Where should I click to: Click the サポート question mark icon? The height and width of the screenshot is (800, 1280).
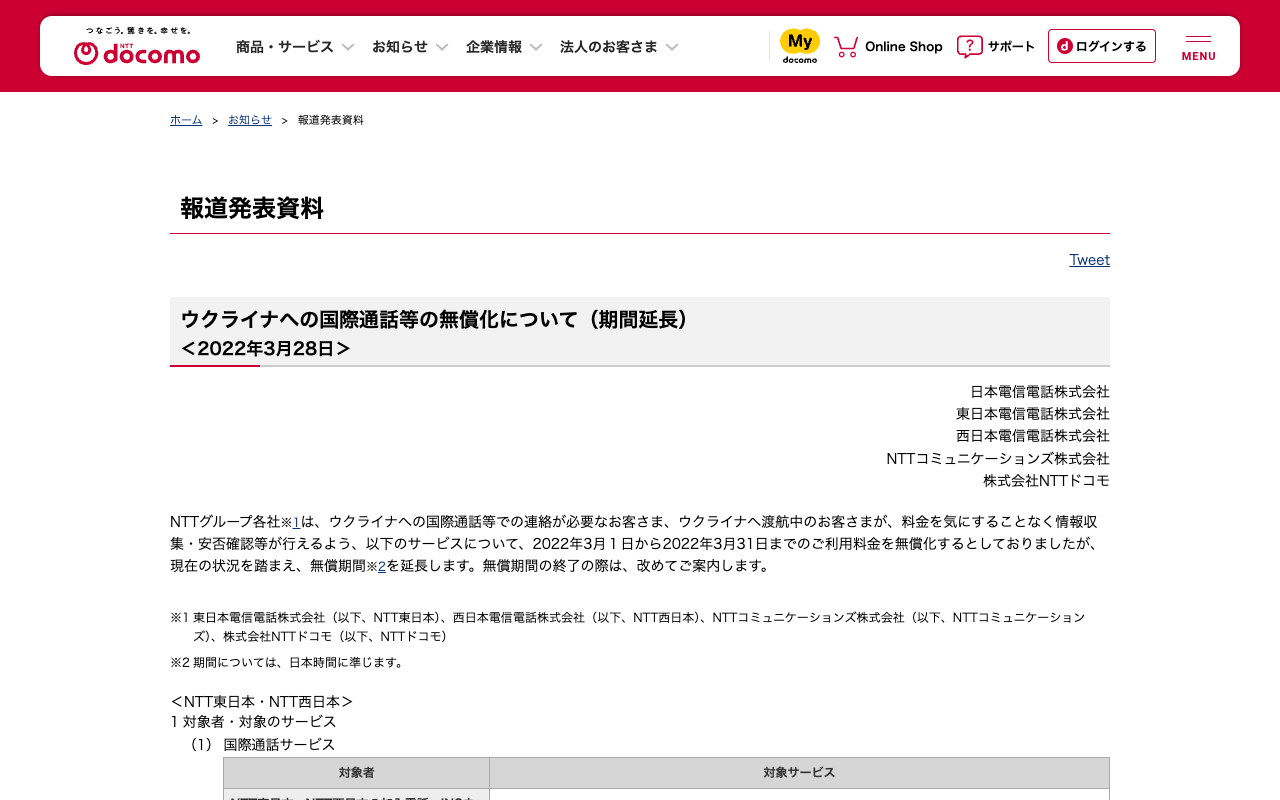click(x=969, y=47)
